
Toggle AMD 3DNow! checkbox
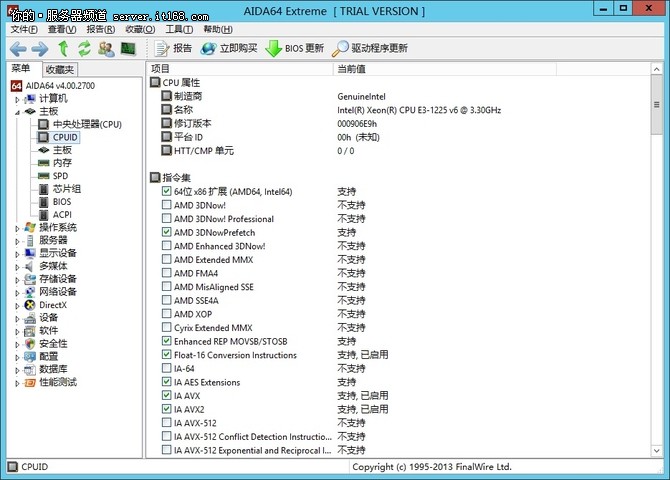pyautogui.click(x=167, y=205)
